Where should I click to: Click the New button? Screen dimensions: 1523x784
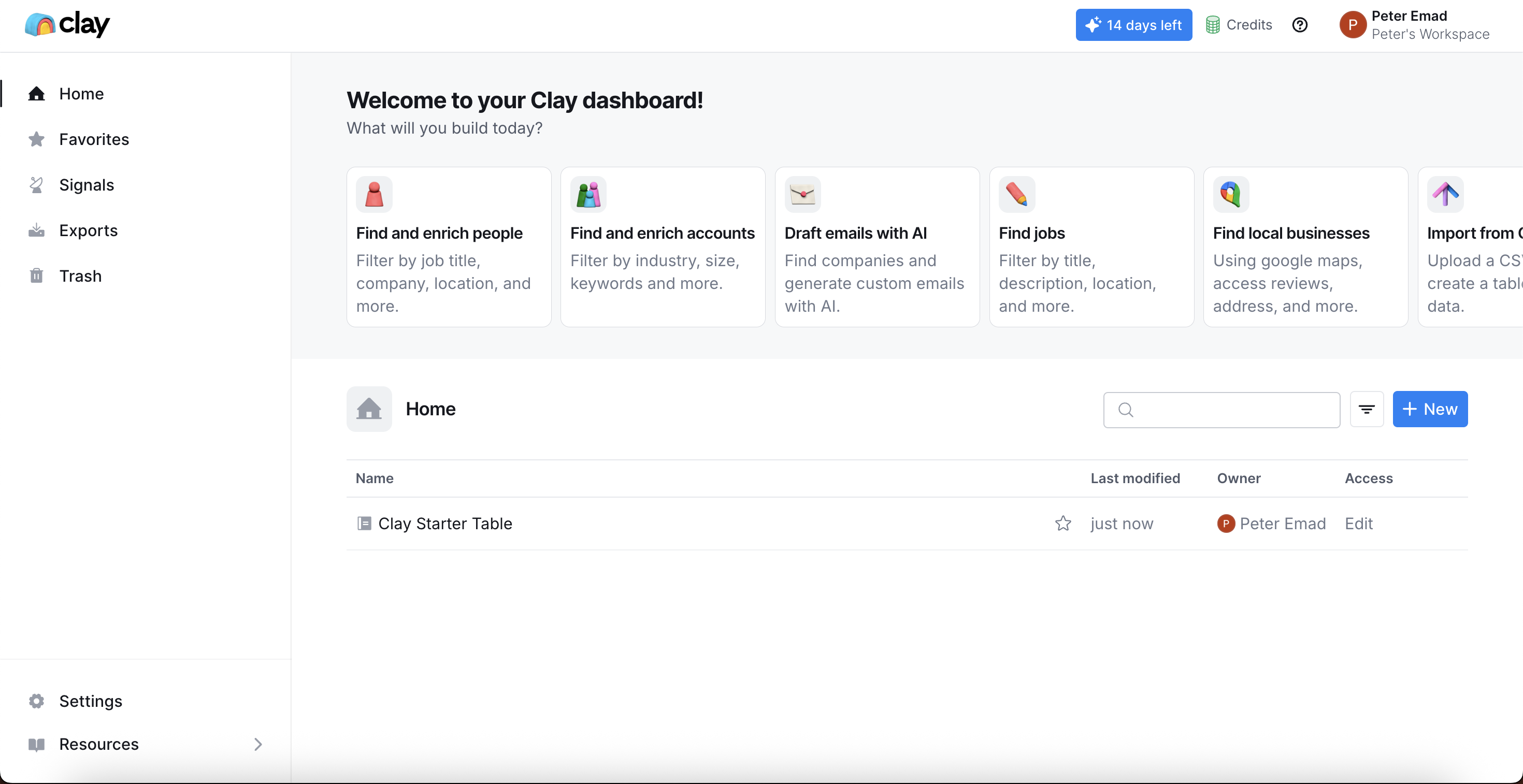pos(1429,409)
